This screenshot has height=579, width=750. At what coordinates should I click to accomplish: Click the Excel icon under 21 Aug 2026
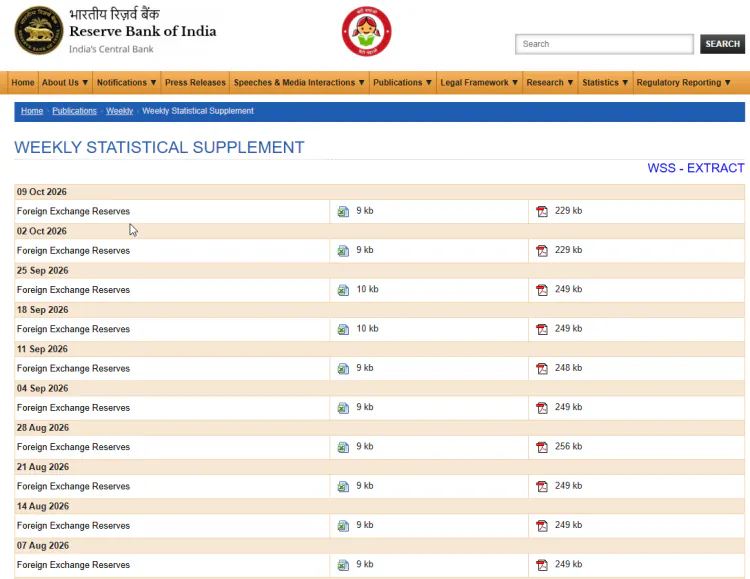[x=343, y=486]
